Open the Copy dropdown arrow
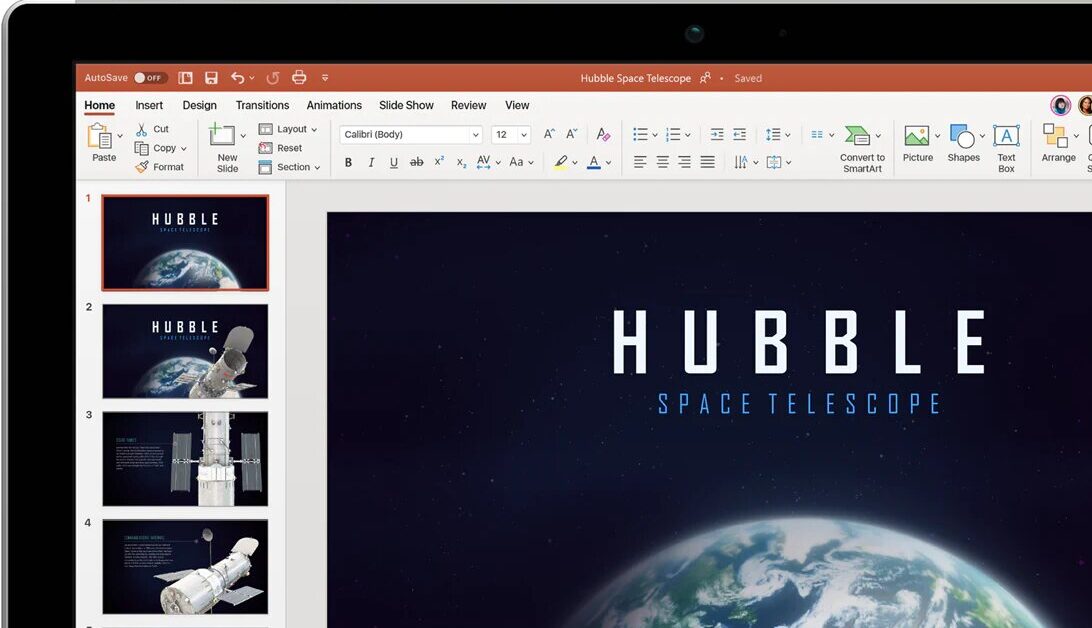The width and height of the screenshot is (1092, 628). click(184, 148)
